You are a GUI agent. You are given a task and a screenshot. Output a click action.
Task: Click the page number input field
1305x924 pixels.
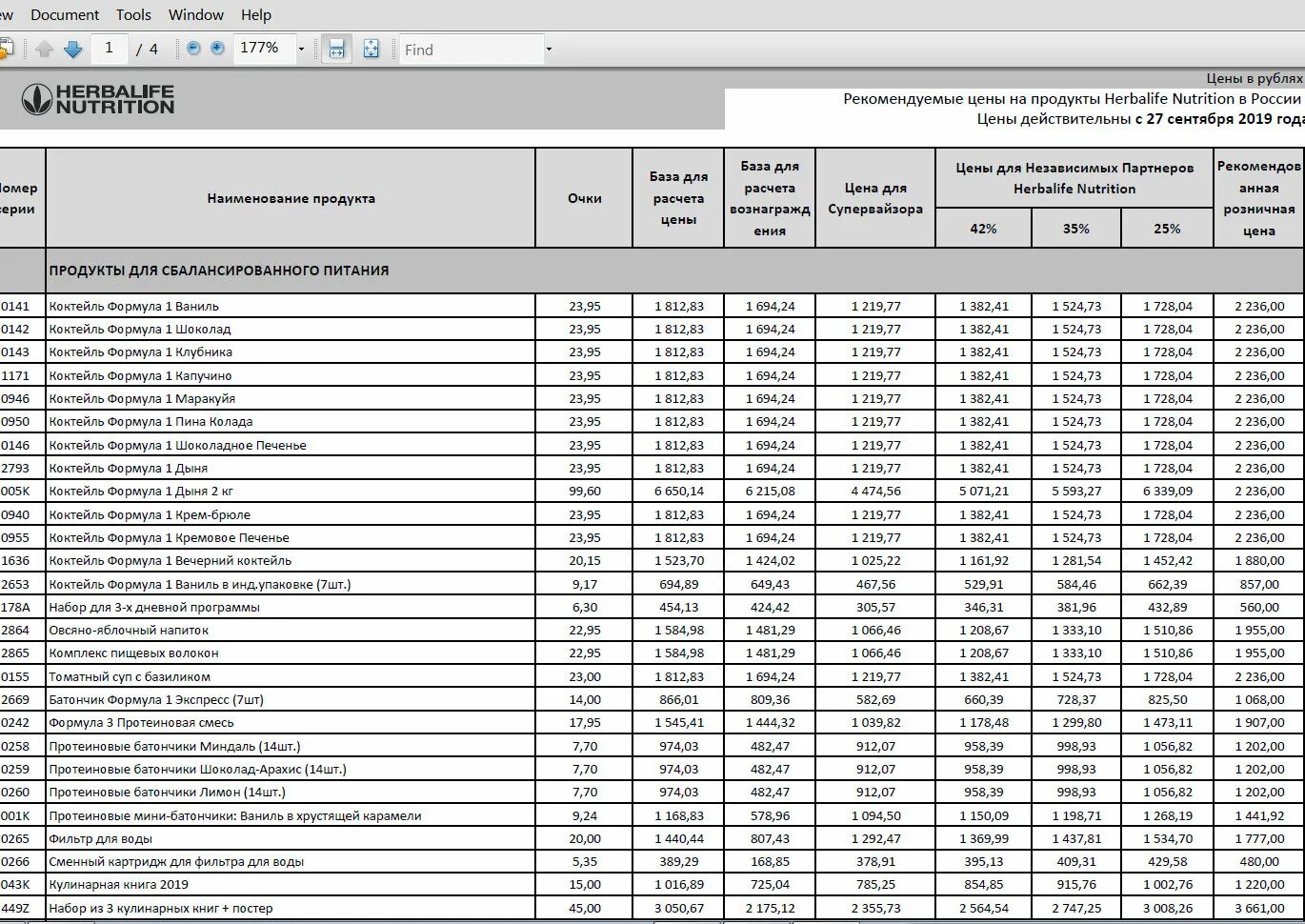[110, 49]
